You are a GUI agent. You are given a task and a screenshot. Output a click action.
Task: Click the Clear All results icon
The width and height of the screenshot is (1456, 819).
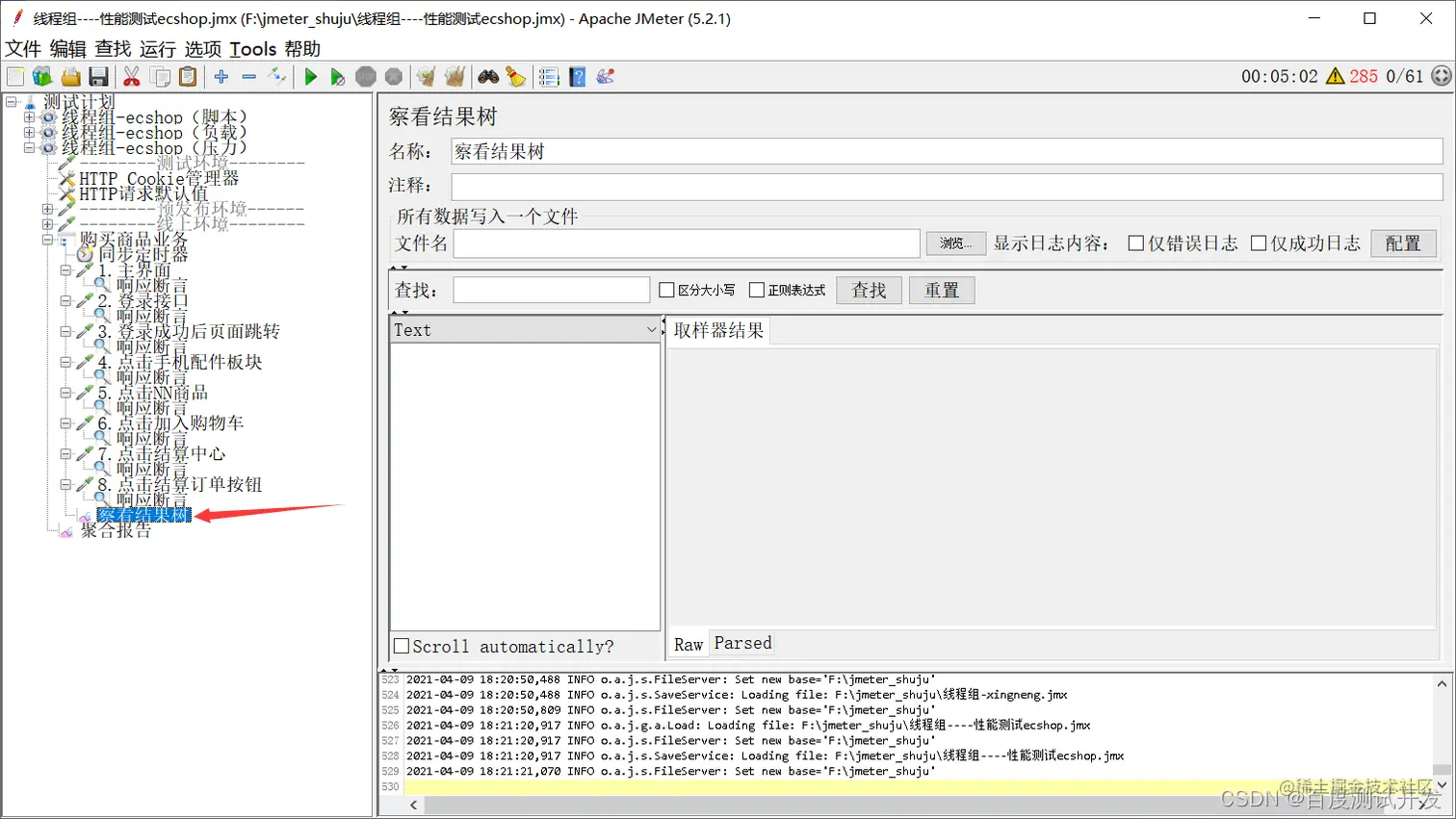pyautogui.click(x=455, y=76)
